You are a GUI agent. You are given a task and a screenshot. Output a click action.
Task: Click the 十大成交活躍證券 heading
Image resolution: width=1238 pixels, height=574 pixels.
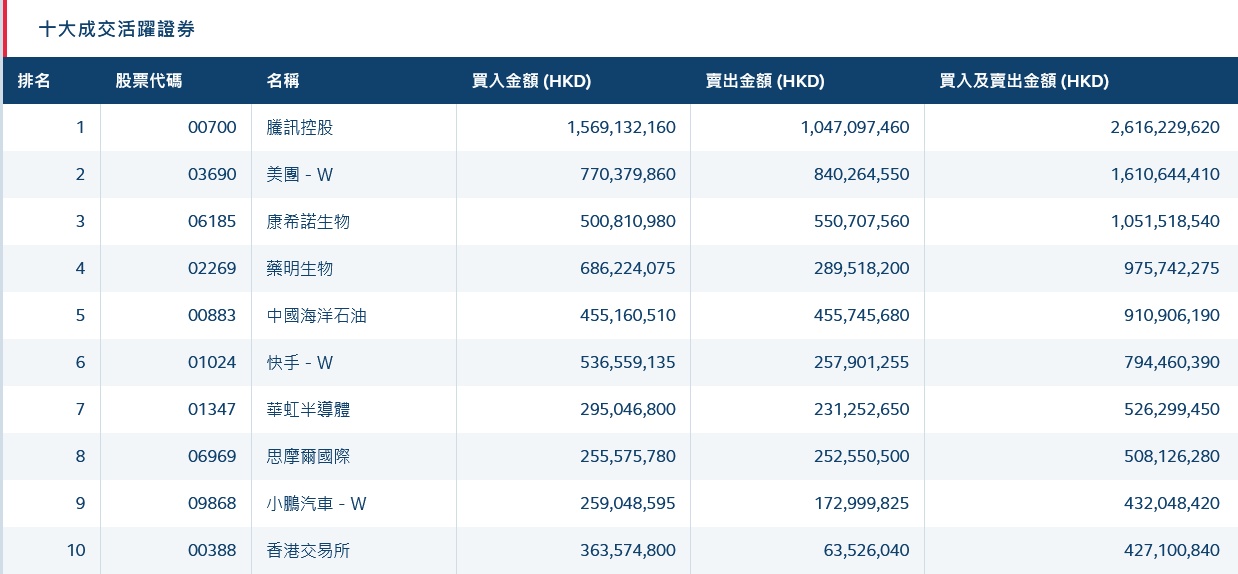[x=116, y=30]
